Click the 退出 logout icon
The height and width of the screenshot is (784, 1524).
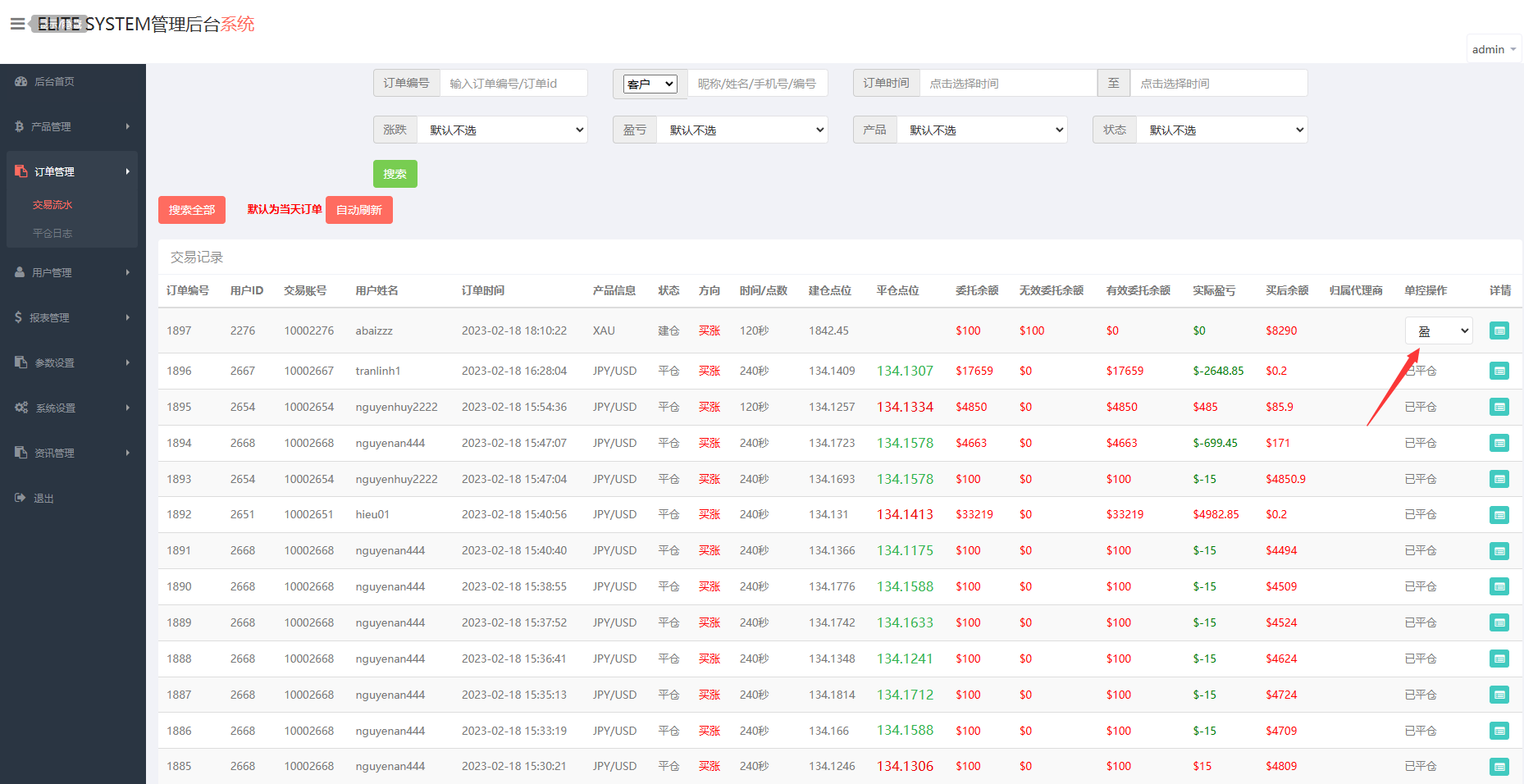21,497
